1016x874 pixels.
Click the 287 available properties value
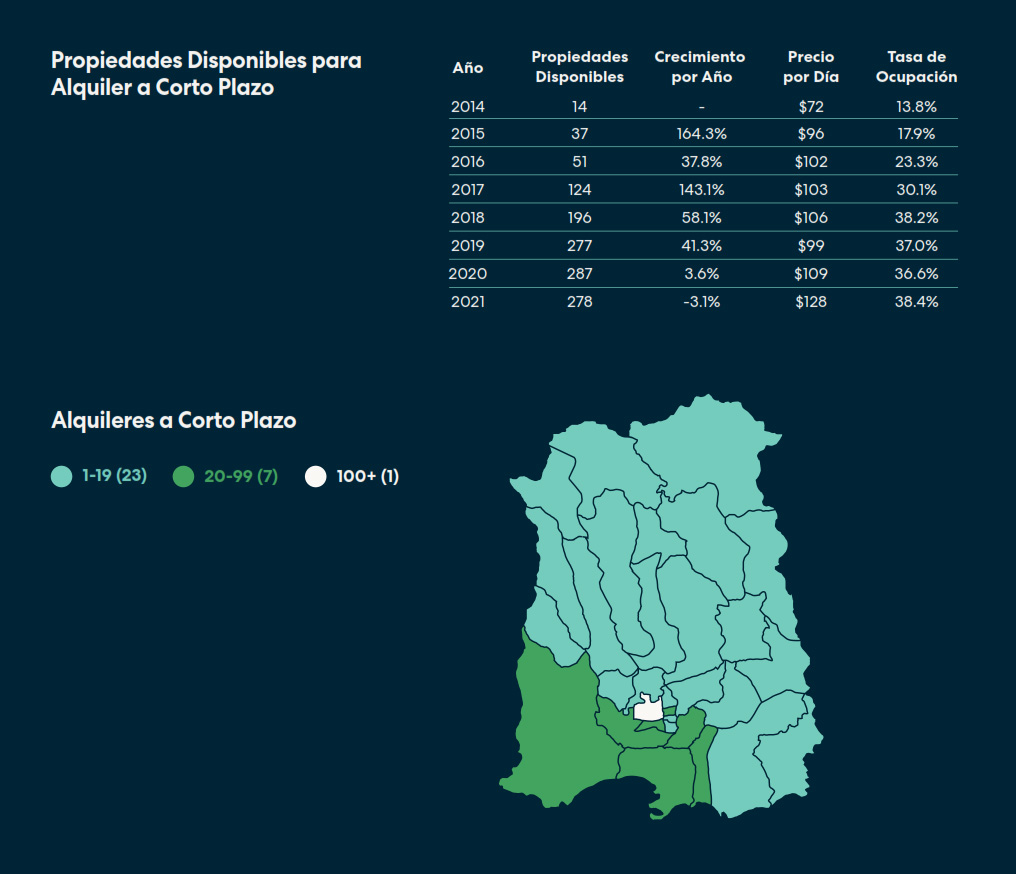pos(579,274)
